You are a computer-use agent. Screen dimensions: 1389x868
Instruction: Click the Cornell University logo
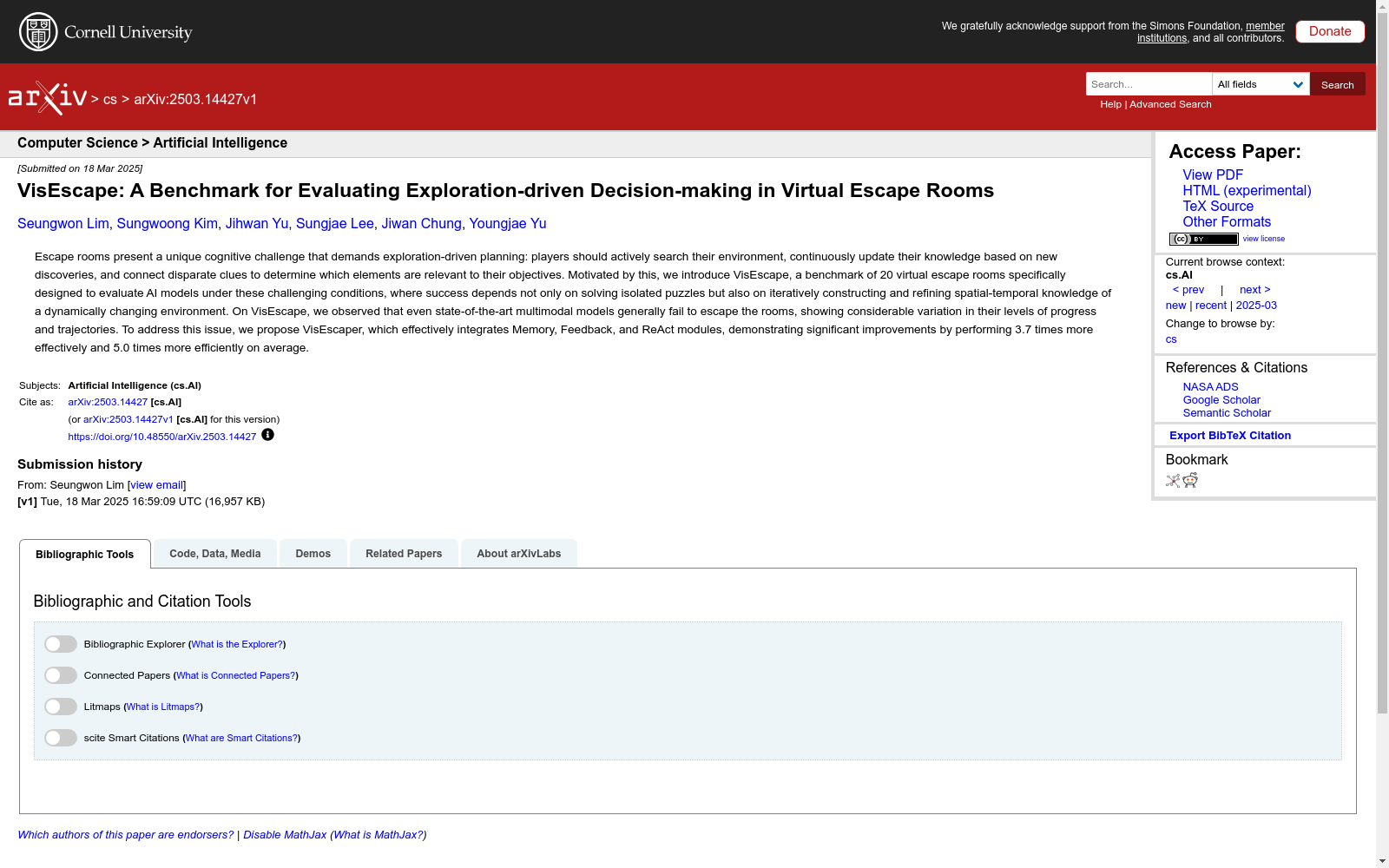106,32
